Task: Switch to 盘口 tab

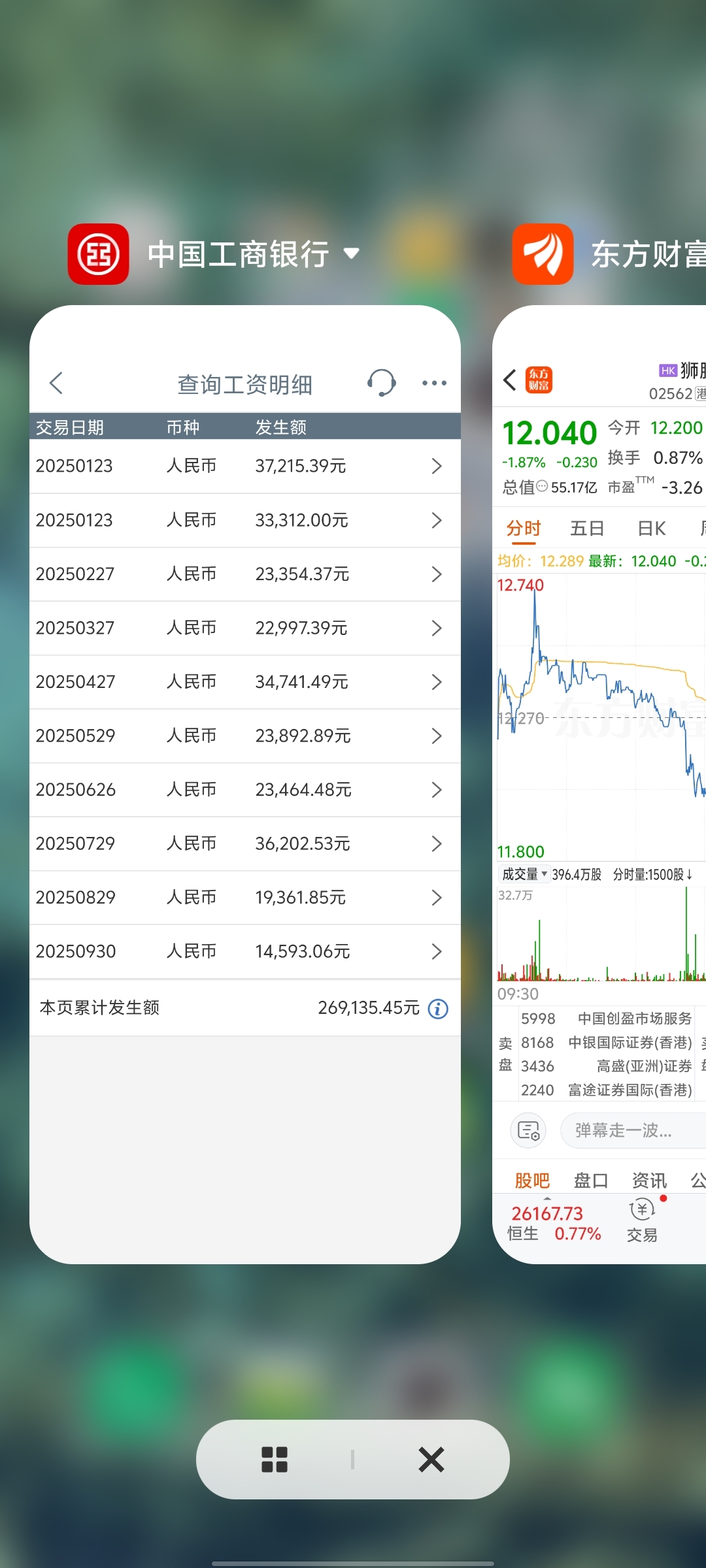Action: point(591,1181)
